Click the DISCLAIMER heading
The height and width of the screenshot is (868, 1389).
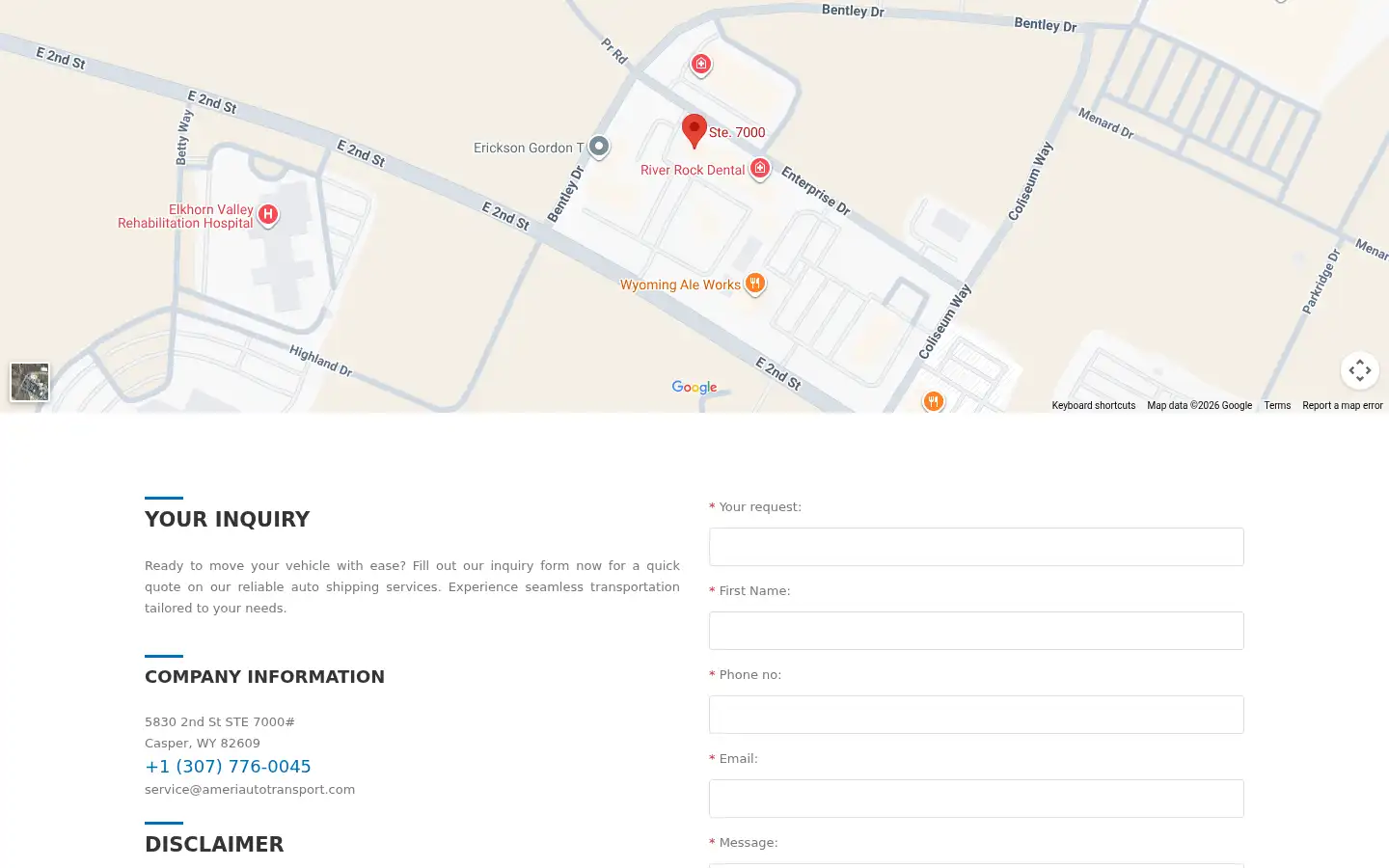tap(214, 844)
